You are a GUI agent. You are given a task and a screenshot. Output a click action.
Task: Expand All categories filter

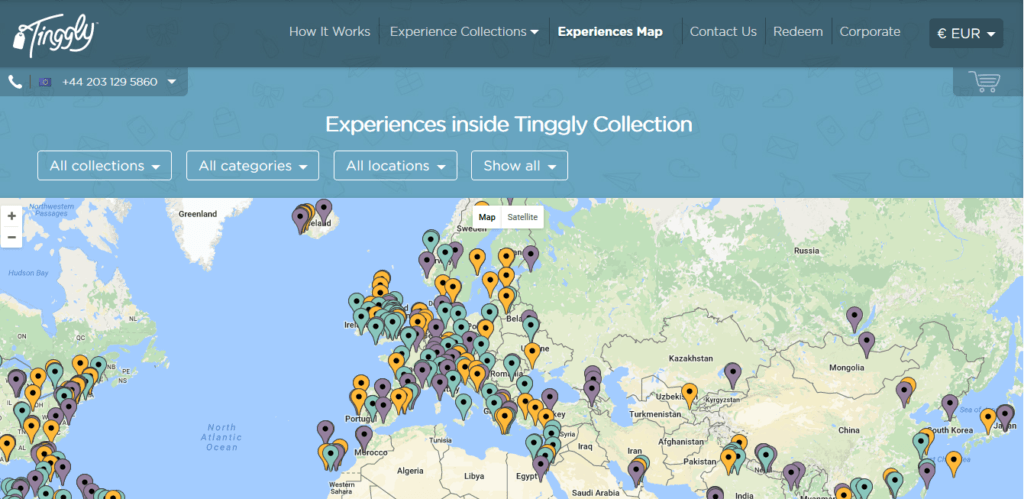[x=253, y=166]
